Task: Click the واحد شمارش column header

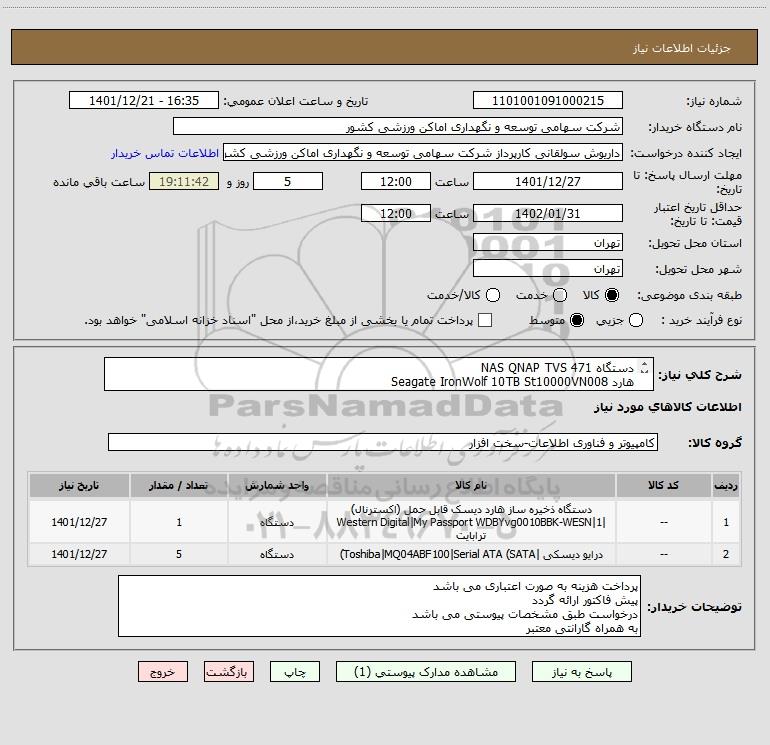Action: tap(277, 486)
